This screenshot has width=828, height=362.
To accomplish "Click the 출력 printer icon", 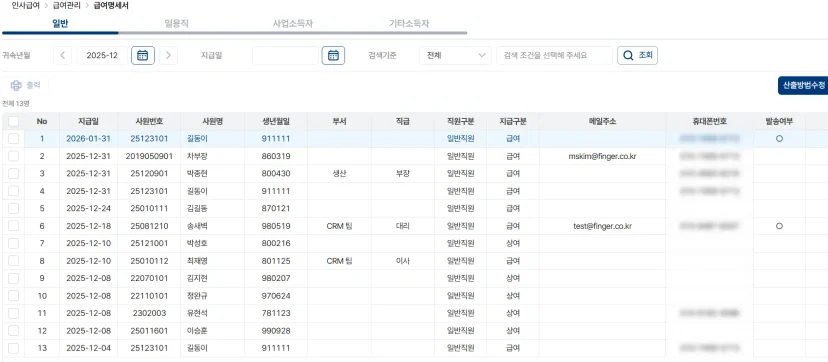I will 16,85.
